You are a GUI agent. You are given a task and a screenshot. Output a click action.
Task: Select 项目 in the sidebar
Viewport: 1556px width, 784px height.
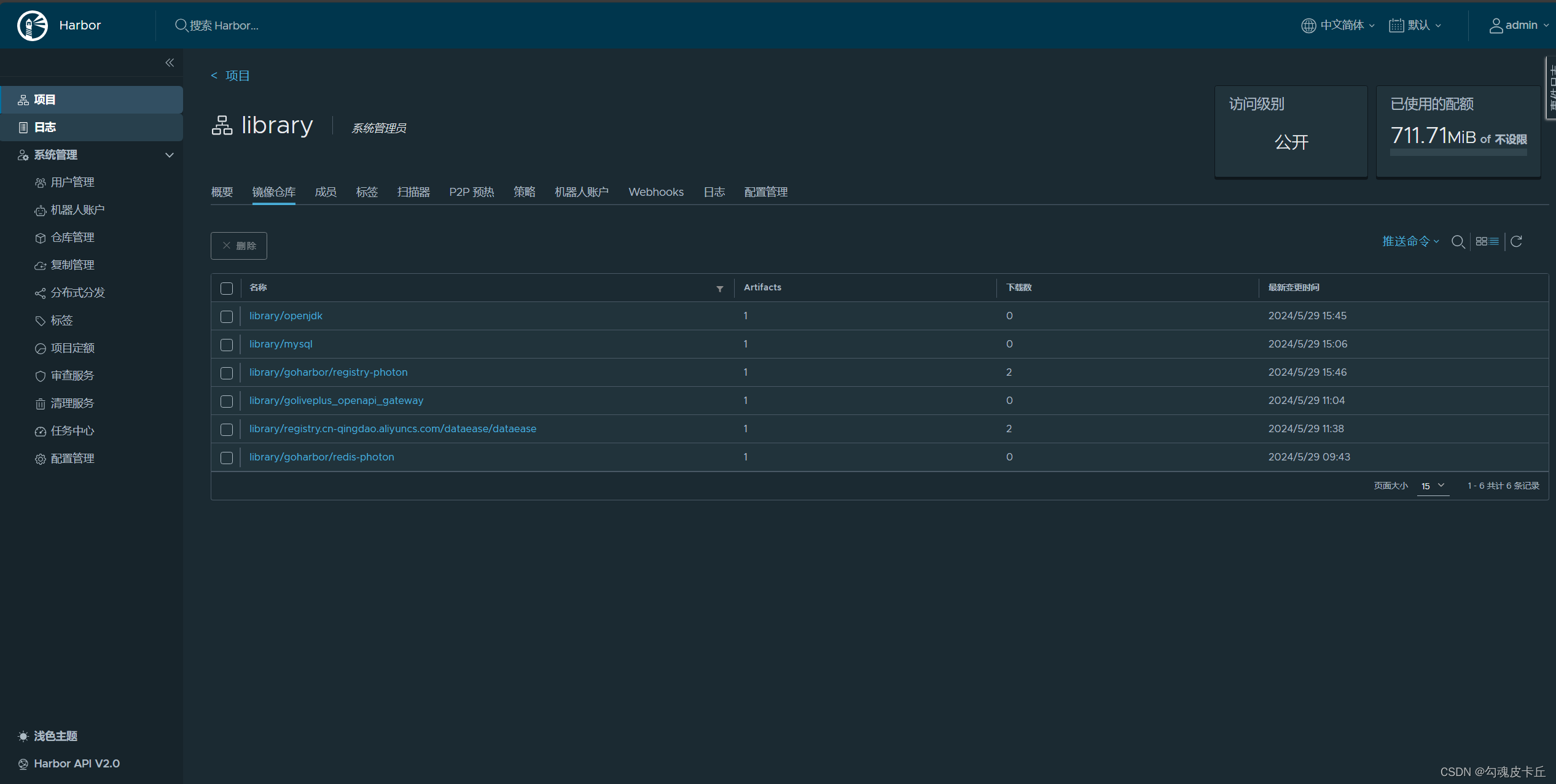pyautogui.click(x=92, y=99)
